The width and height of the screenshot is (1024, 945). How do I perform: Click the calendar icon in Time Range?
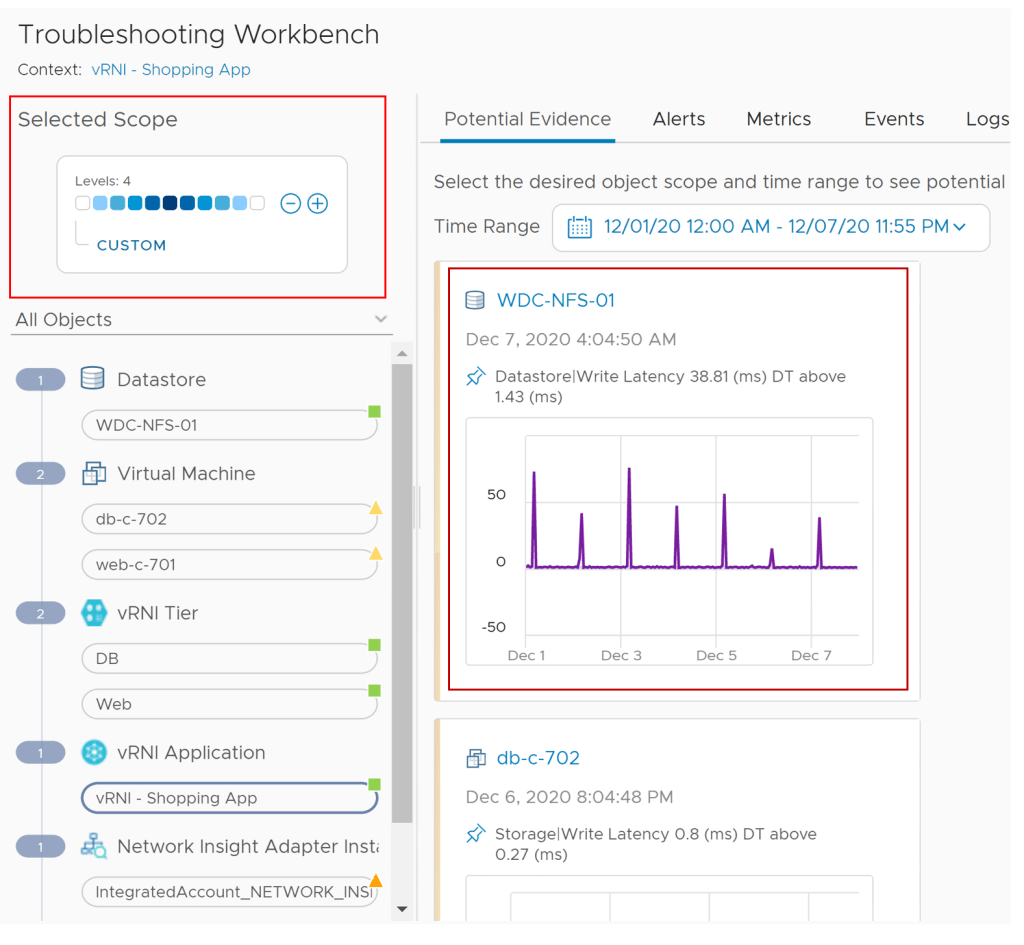[579, 227]
